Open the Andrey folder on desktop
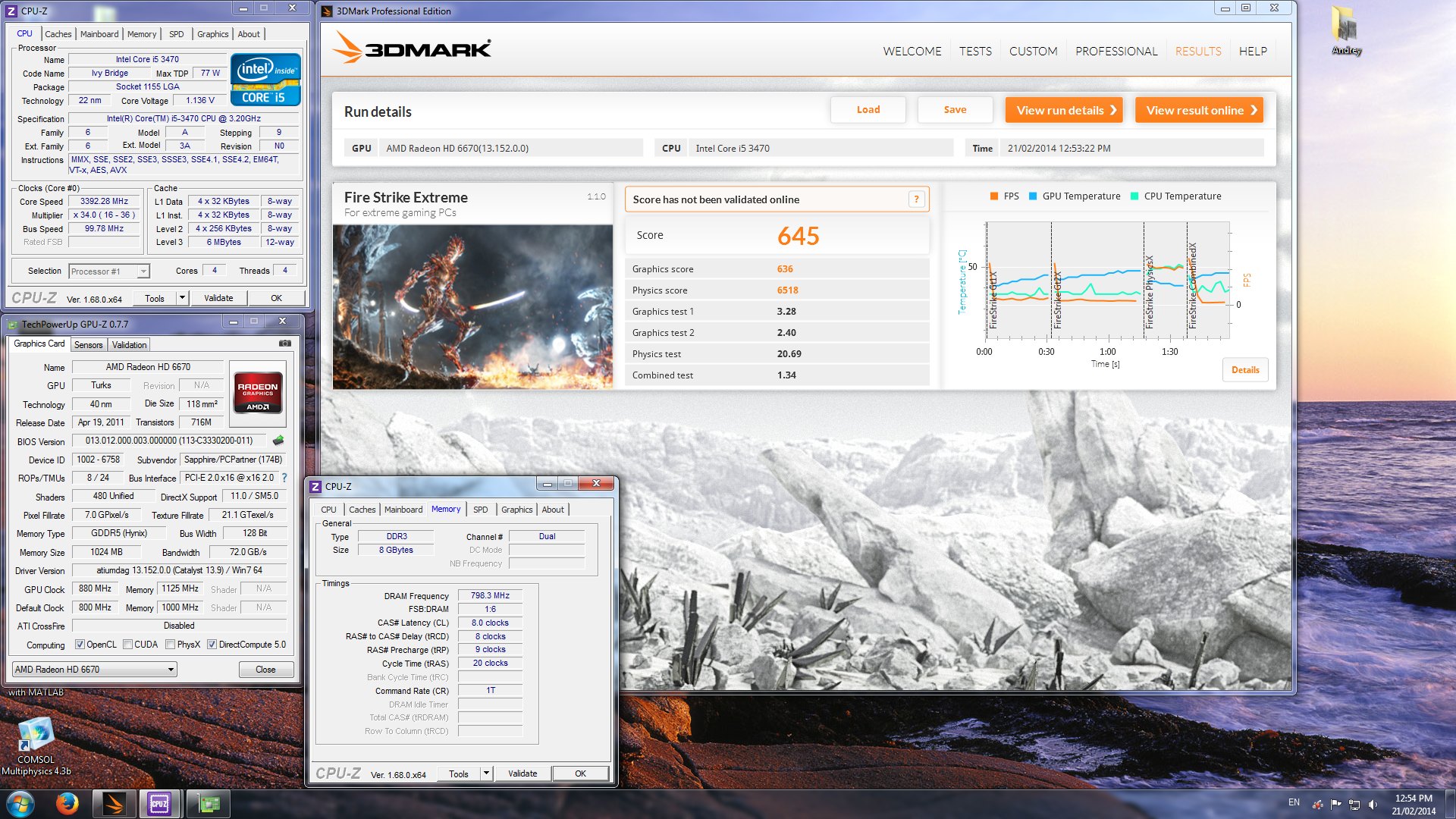The image size is (1456, 819). click(1346, 32)
